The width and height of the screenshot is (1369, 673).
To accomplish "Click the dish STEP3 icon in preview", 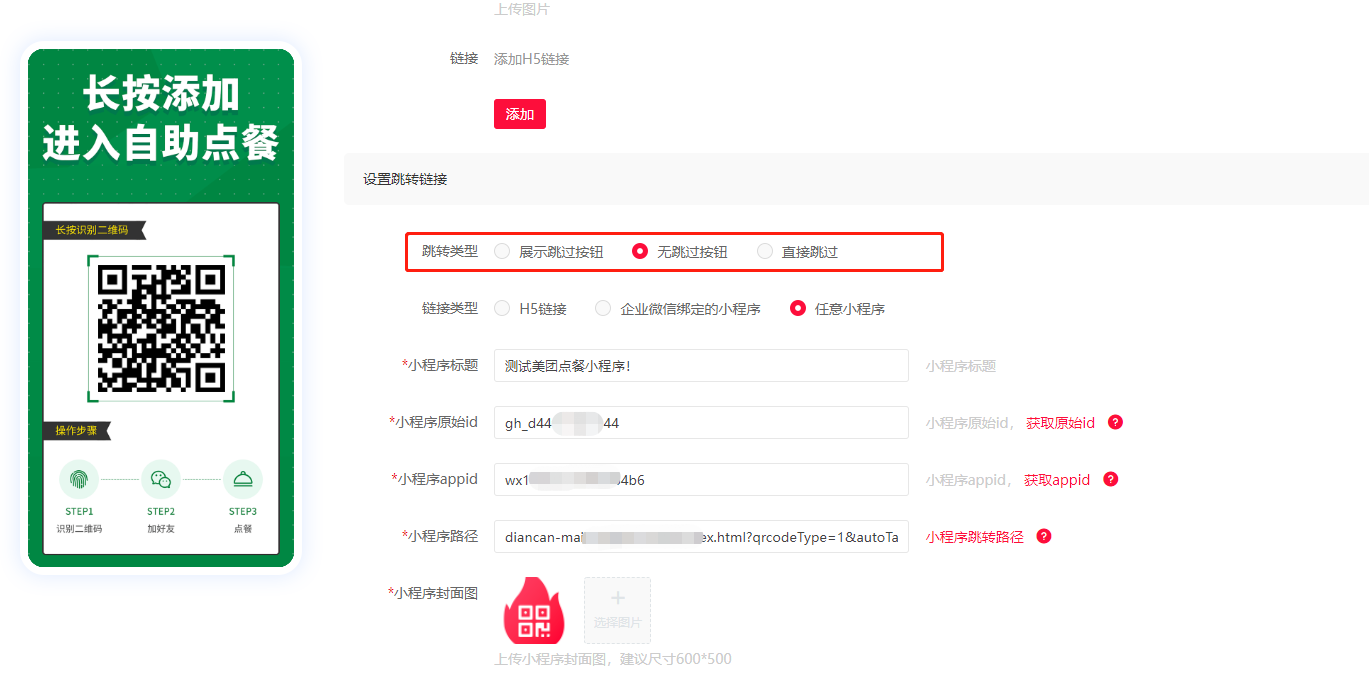I will click(242, 480).
